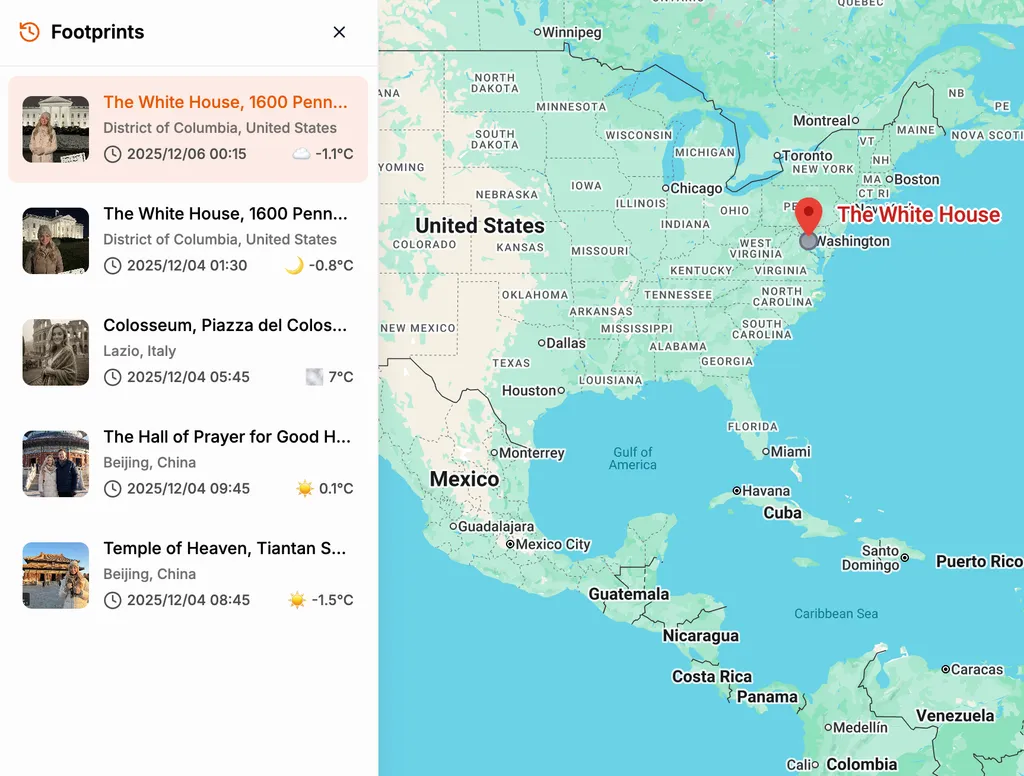Open the Hall of Prayer photo thumbnail

[56, 464]
